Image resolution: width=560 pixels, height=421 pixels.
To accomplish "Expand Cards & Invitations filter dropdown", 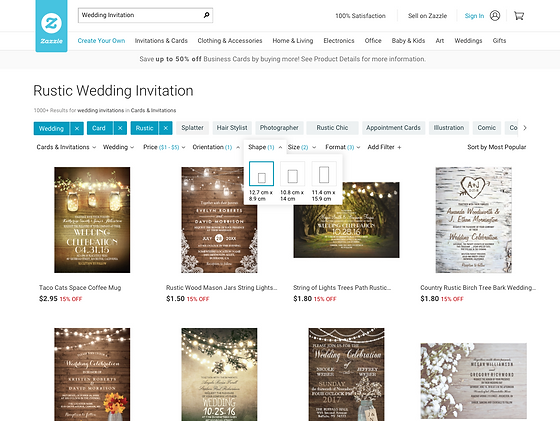I will coord(66,147).
